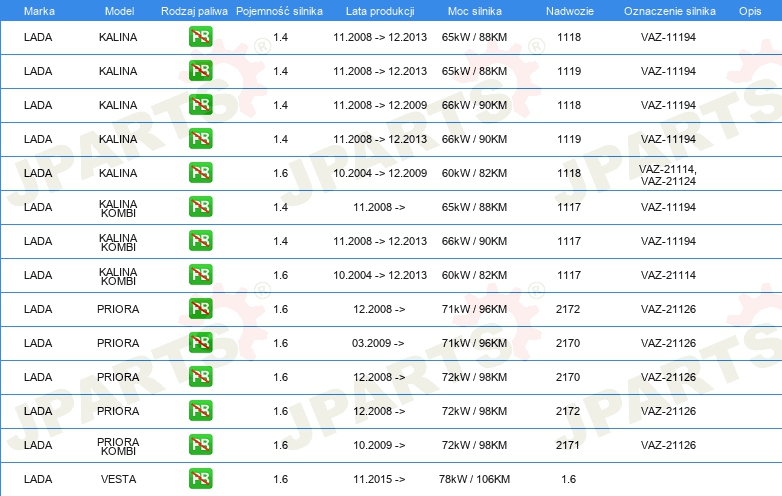The width and height of the screenshot is (782, 496).
Task: Select the PRIORA KOMBI model cell
Action: (118, 447)
